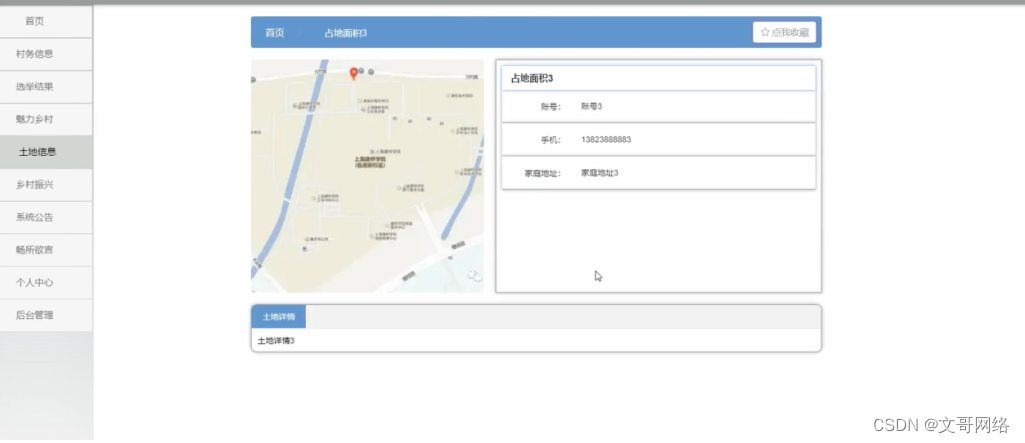The image size is (1025, 443).
Task: Click the 账号3 value
Action: (x=592, y=106)
